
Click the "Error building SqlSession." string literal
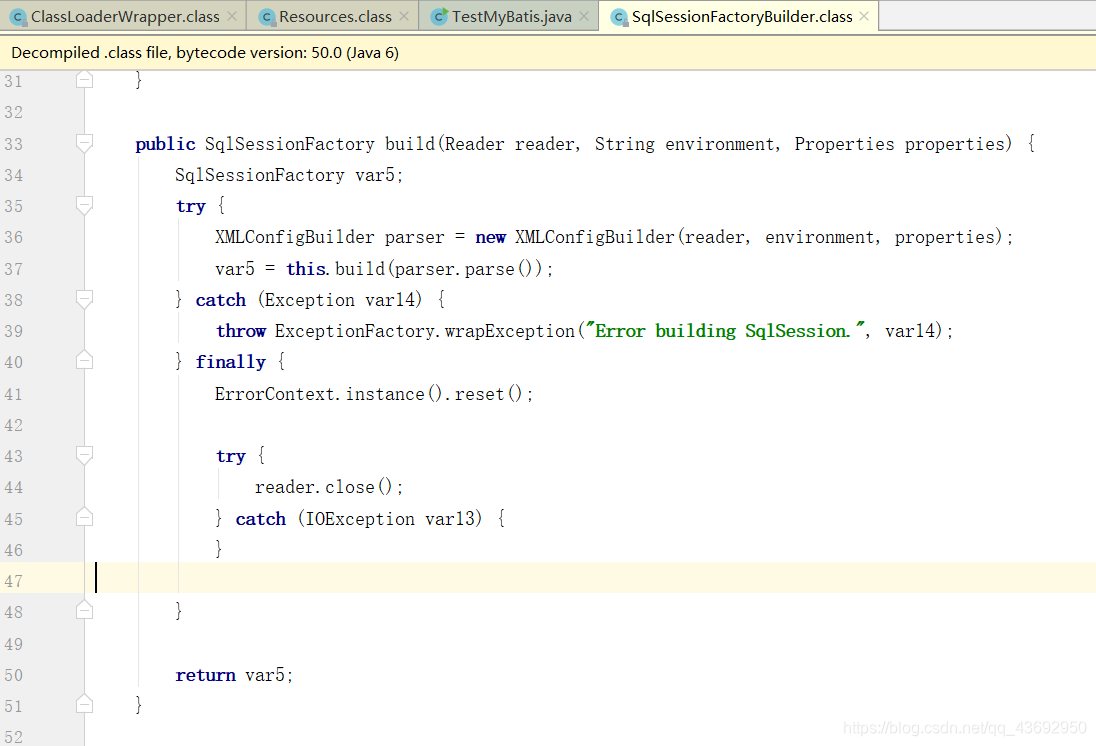tap(726, 331)
